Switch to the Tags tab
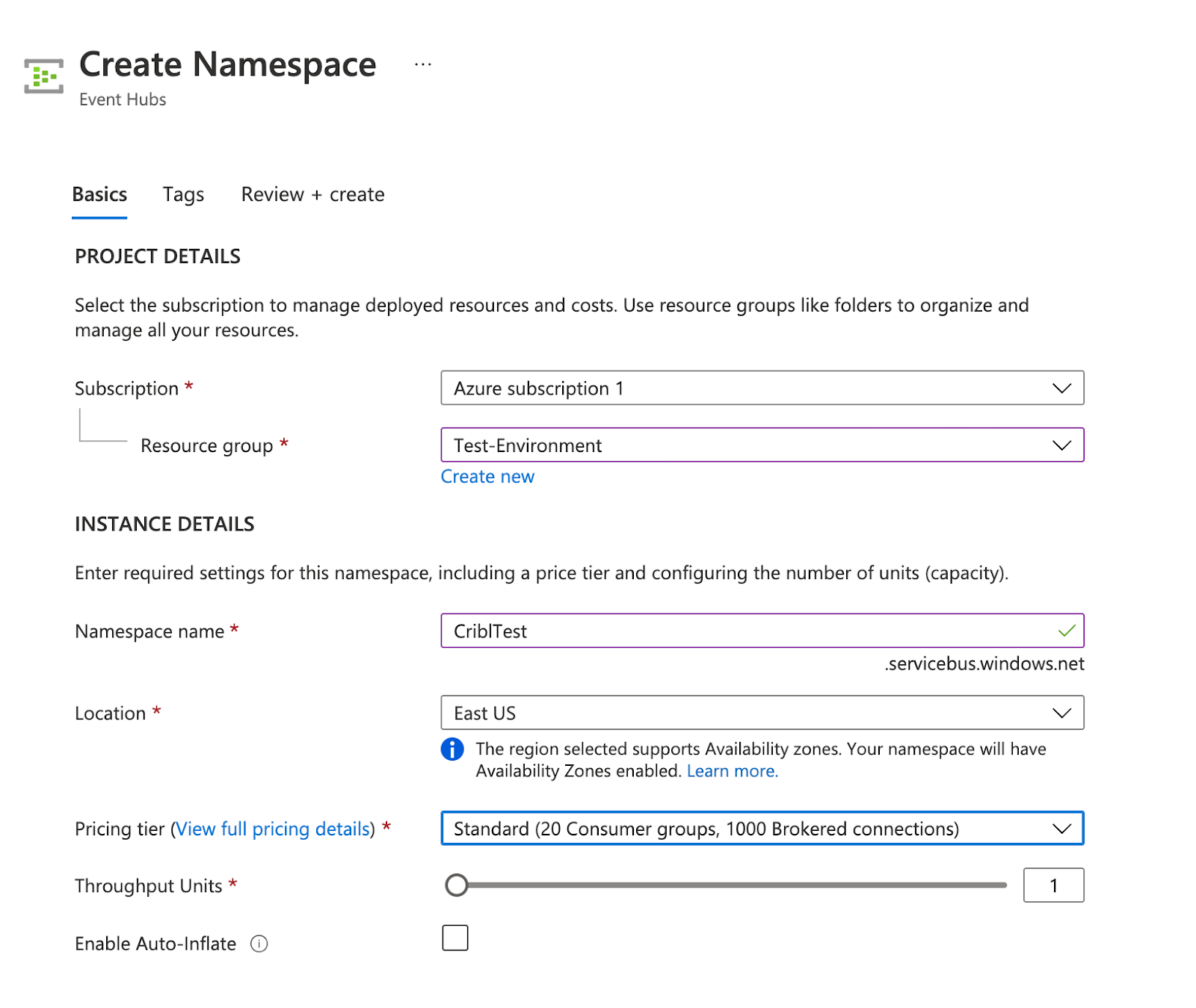Image resolution: width=1196 pixels, height=1008 pixels. [x=182, y=194]
